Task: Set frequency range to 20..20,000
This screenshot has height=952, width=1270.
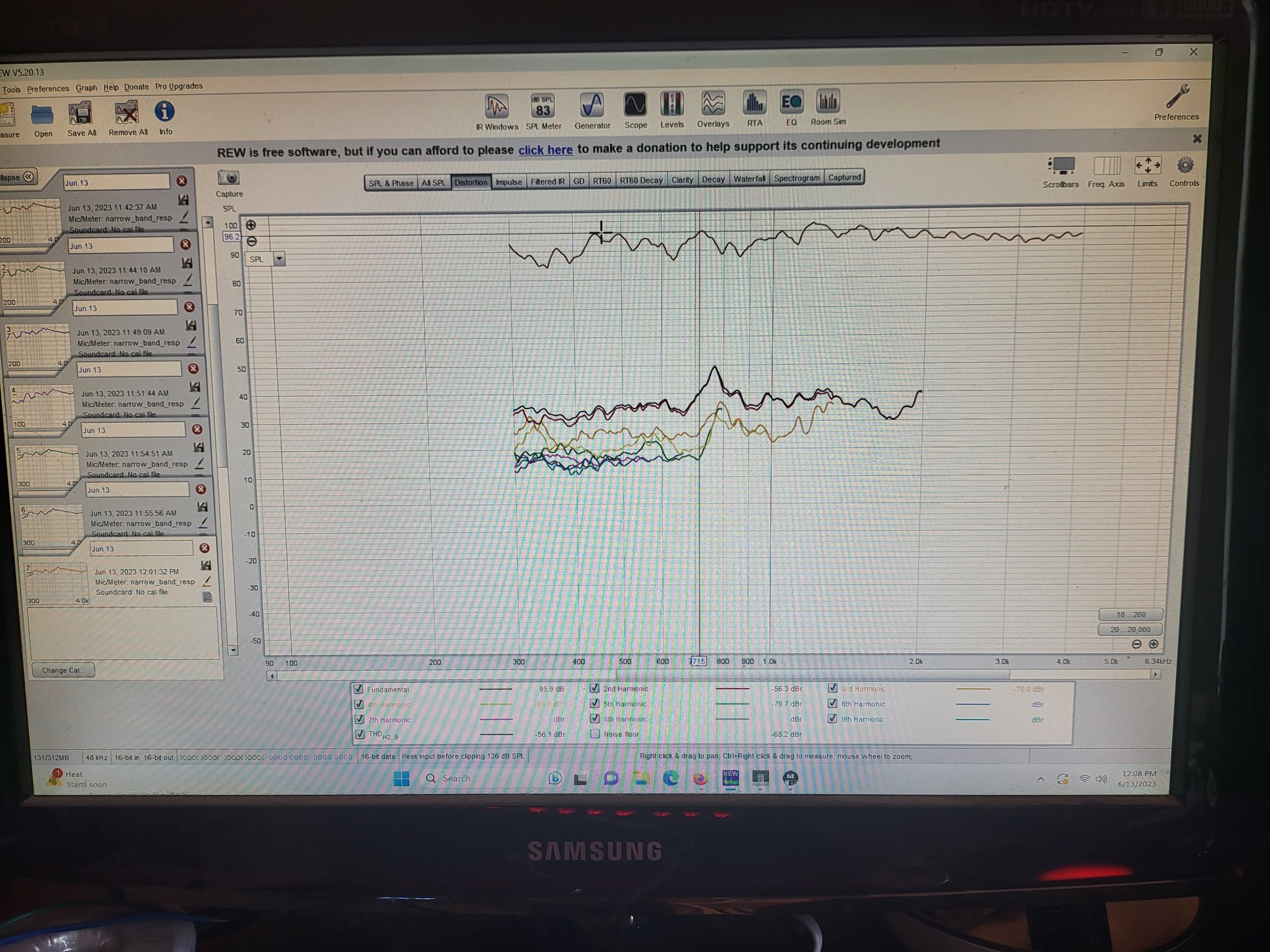Action: click(x=1130, y=629)
